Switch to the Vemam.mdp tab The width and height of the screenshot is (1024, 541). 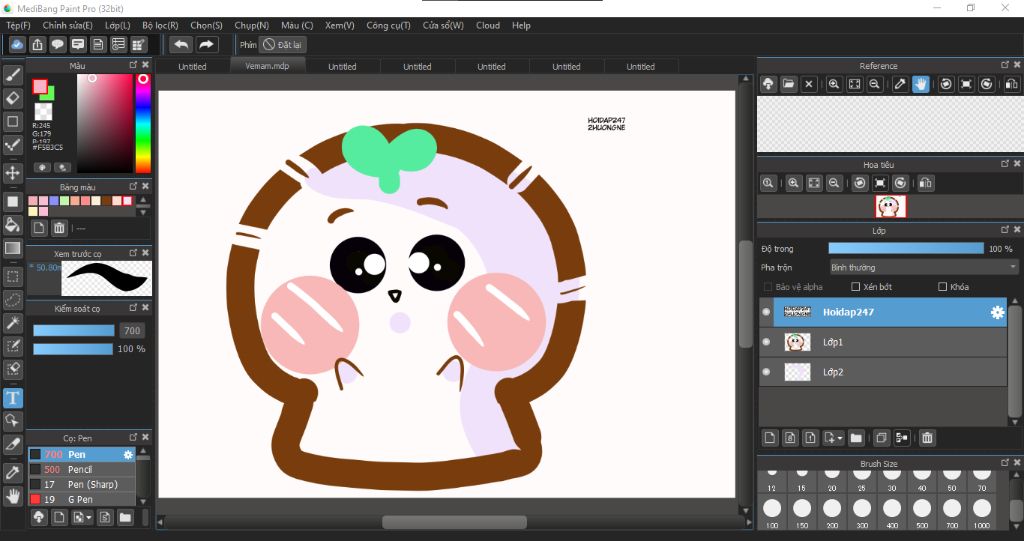pos(267,66)
